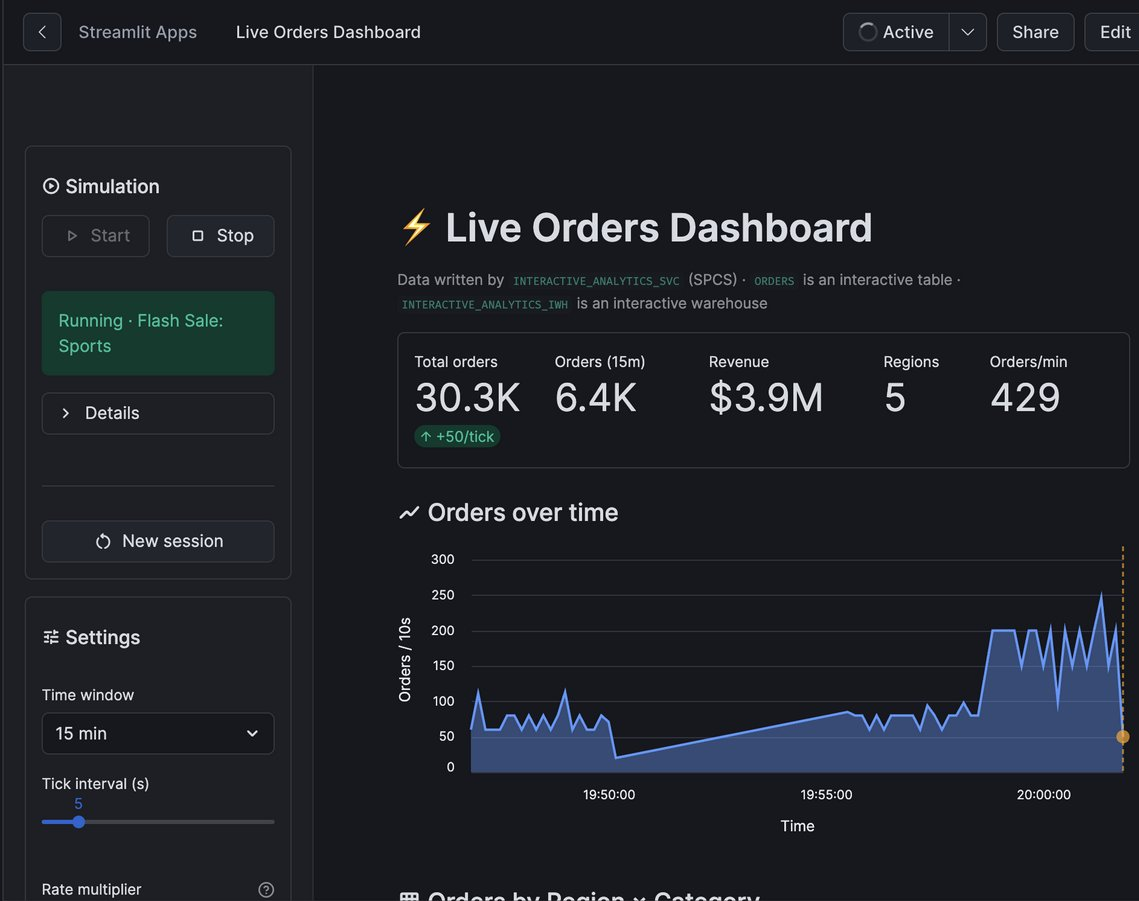
Task: Select the Live Orders Dashboard breadcrumb title
Action: coord(328,32)
